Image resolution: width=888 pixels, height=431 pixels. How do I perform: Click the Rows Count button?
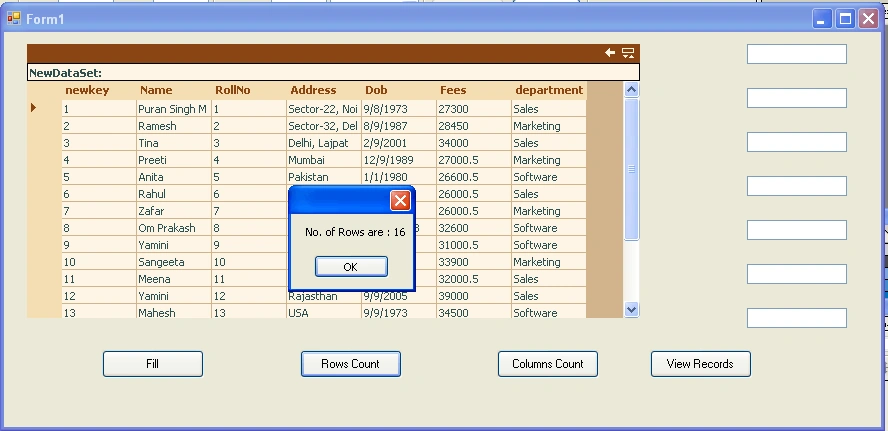351,364
